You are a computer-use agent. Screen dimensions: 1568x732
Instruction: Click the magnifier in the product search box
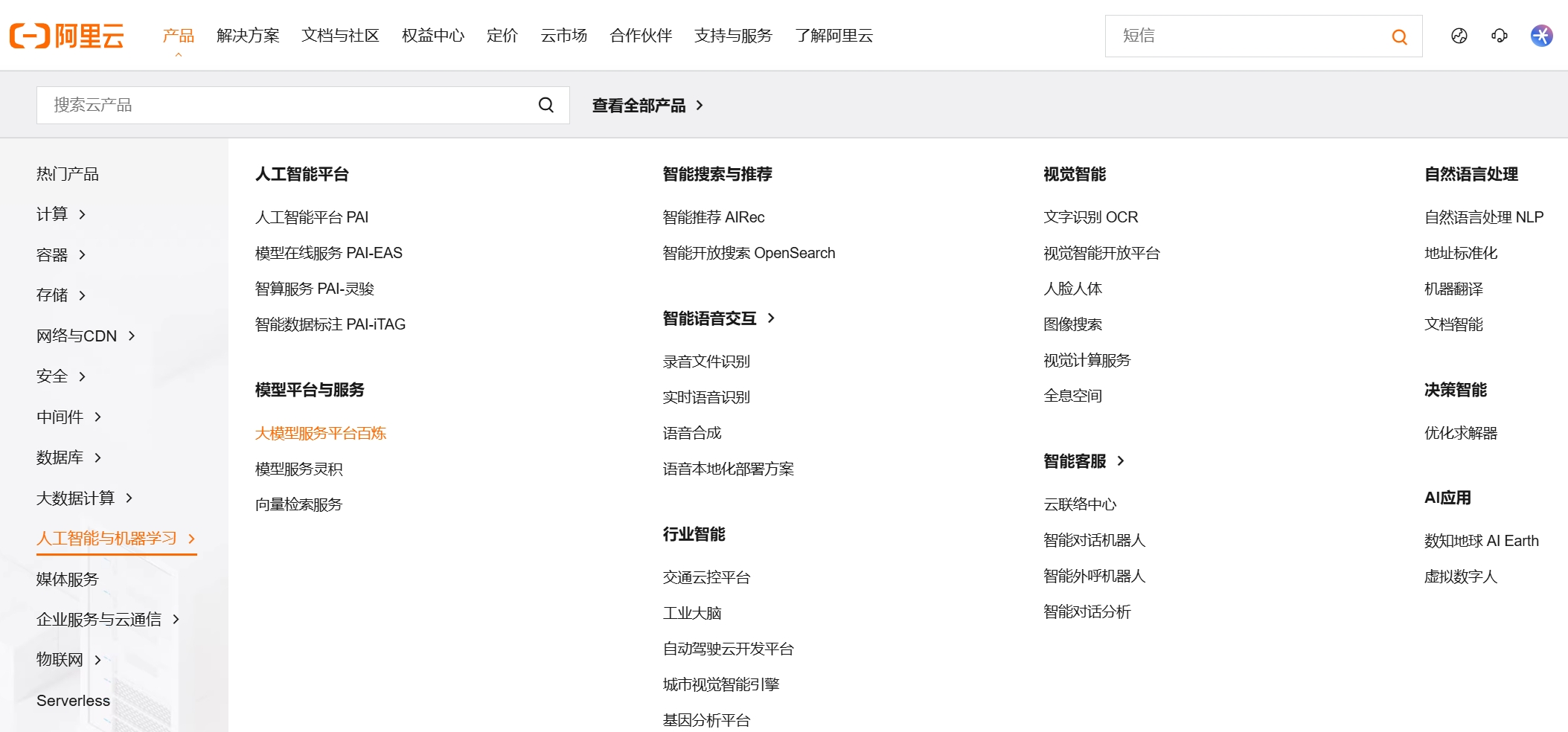[x=546, y=105]
